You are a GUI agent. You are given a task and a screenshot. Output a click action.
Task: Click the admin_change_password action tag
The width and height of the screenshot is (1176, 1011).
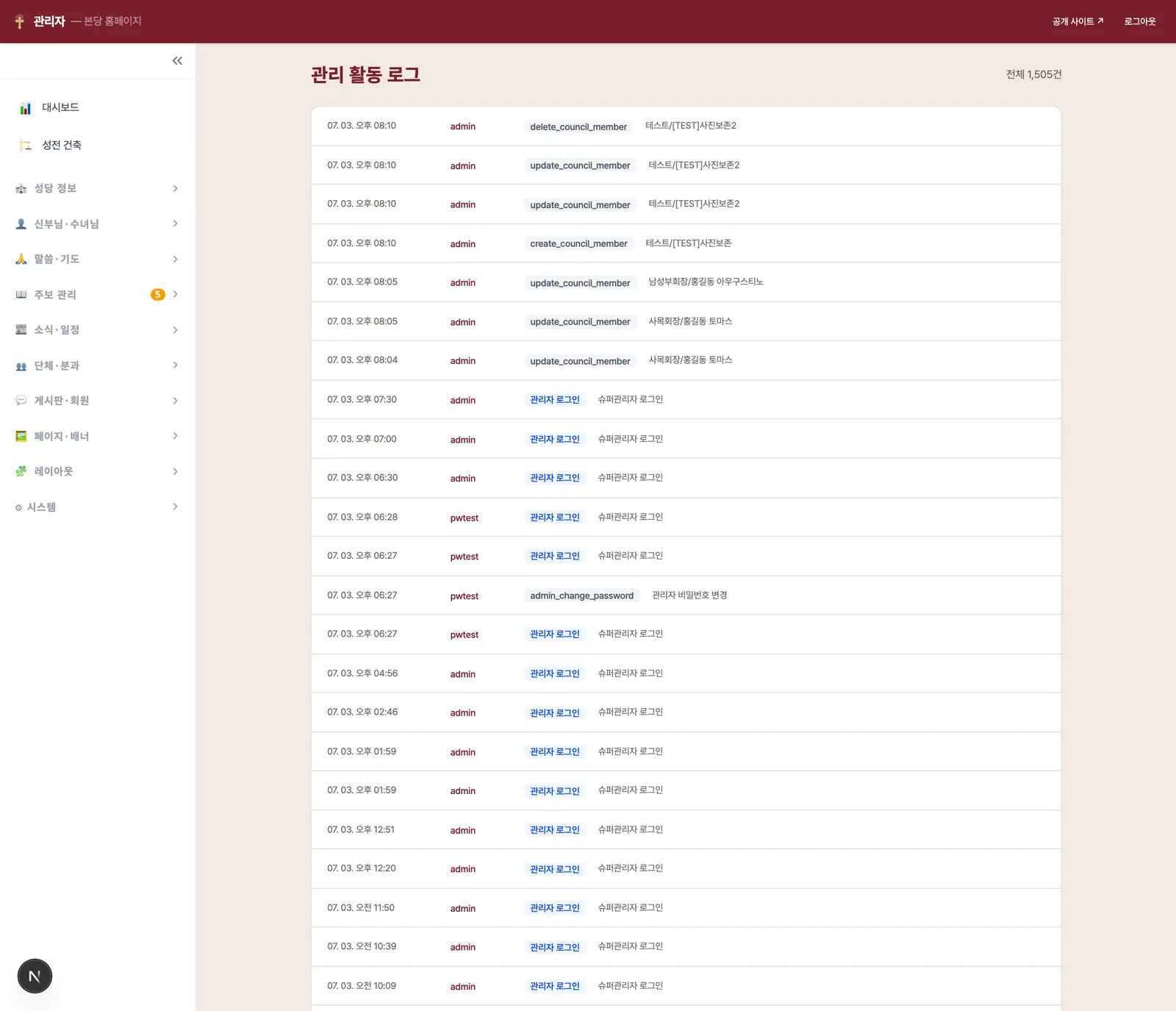pyautogui.click(x=581, y=596)
